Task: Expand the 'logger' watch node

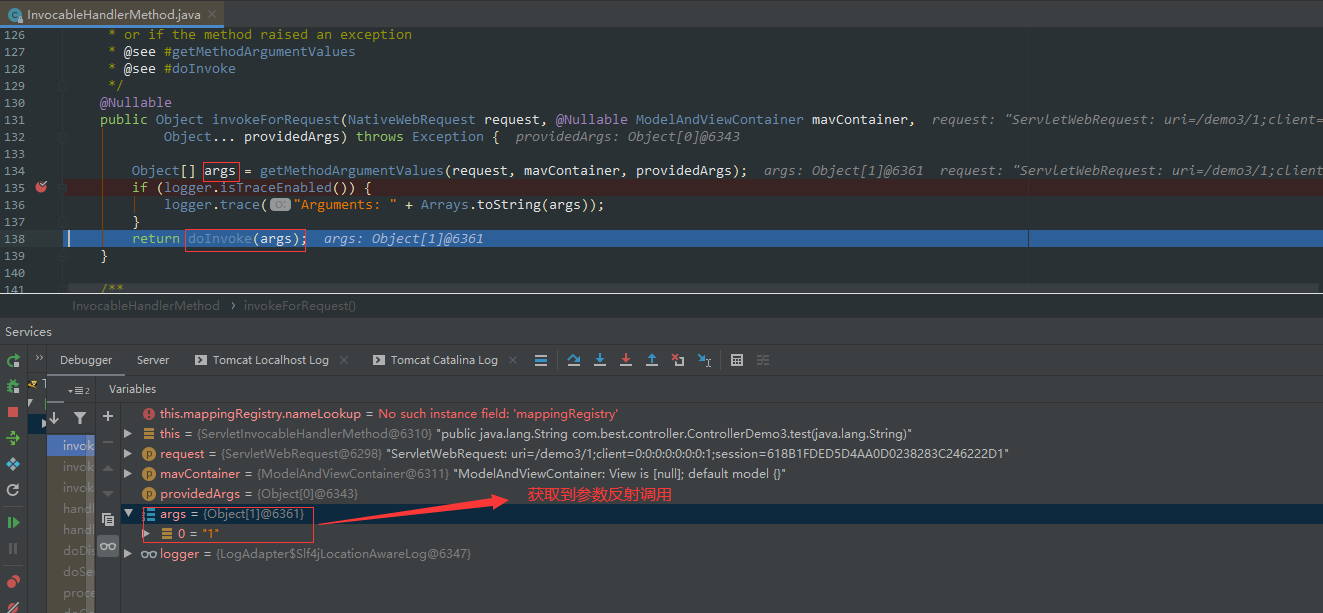Action: coord(128,554)
